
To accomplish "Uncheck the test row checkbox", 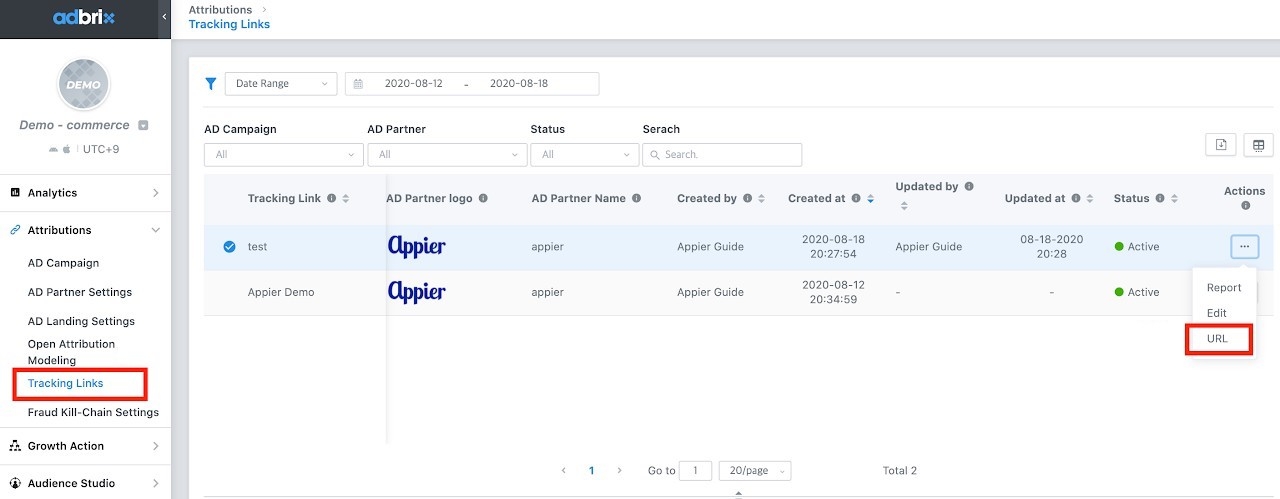I will [x=229, y=247].
